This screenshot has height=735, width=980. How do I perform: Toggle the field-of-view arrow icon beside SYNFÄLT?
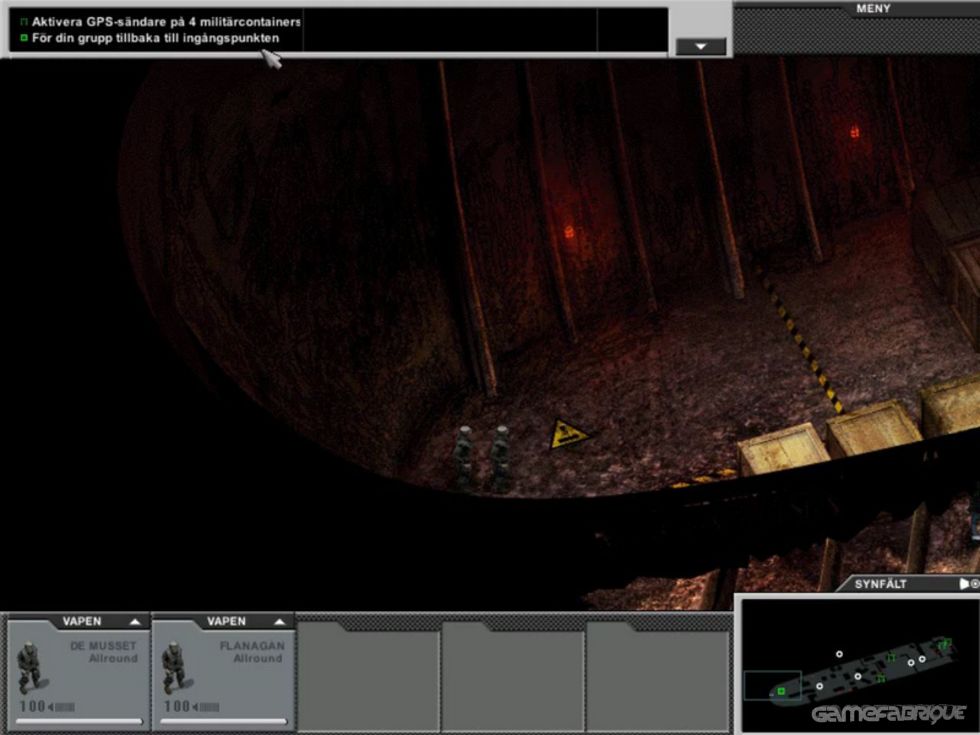964,584
